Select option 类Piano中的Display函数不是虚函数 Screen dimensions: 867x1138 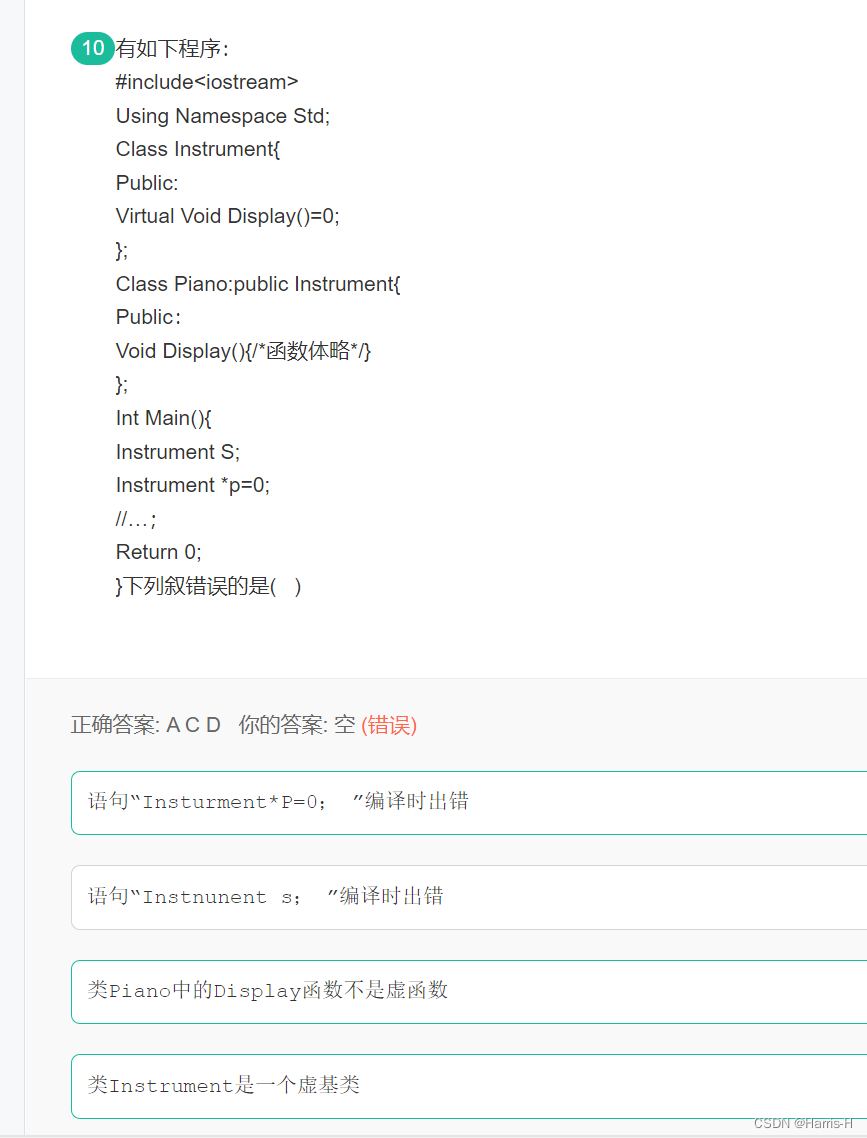coord(469,991)
